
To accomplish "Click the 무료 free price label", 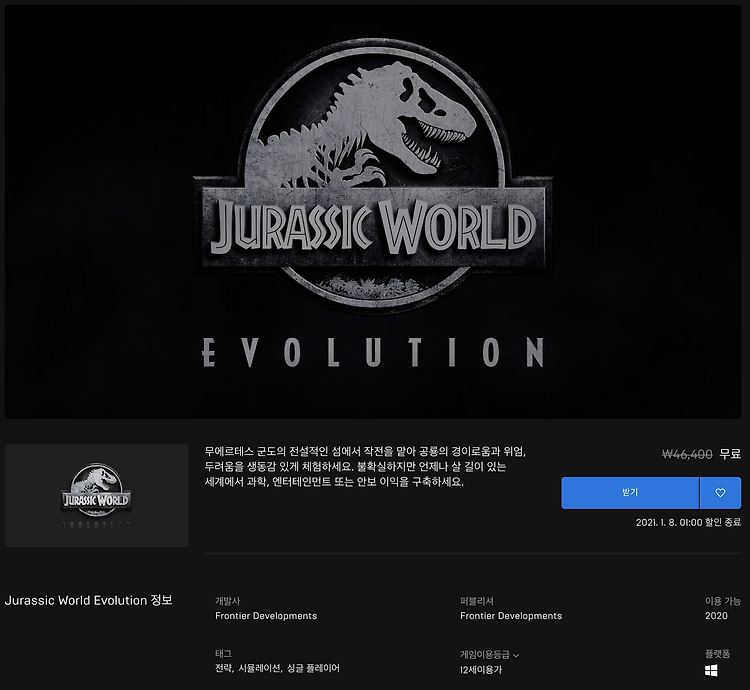I will 730,454.
